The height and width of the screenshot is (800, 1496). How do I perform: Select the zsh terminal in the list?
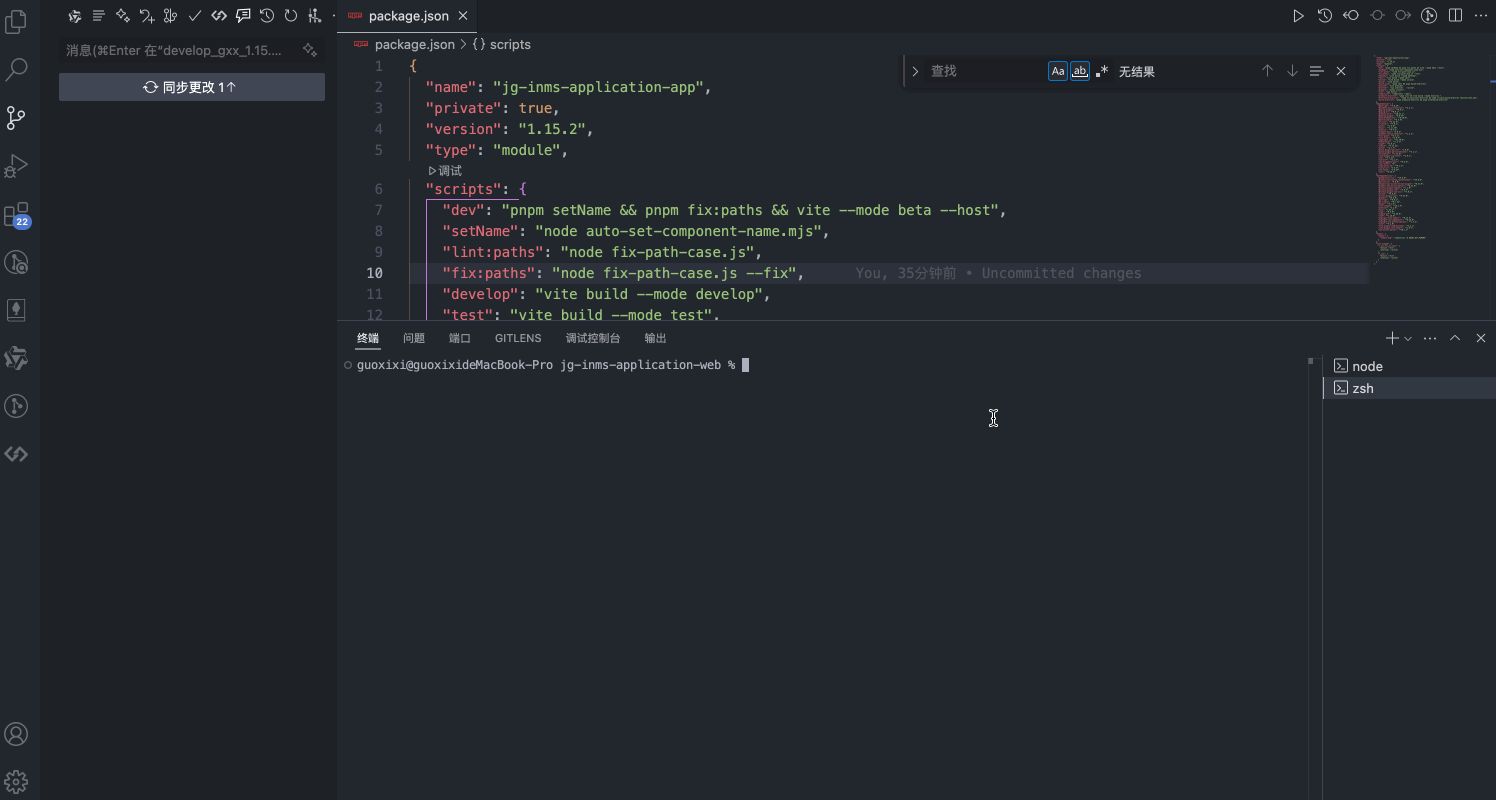point(1409,388)
